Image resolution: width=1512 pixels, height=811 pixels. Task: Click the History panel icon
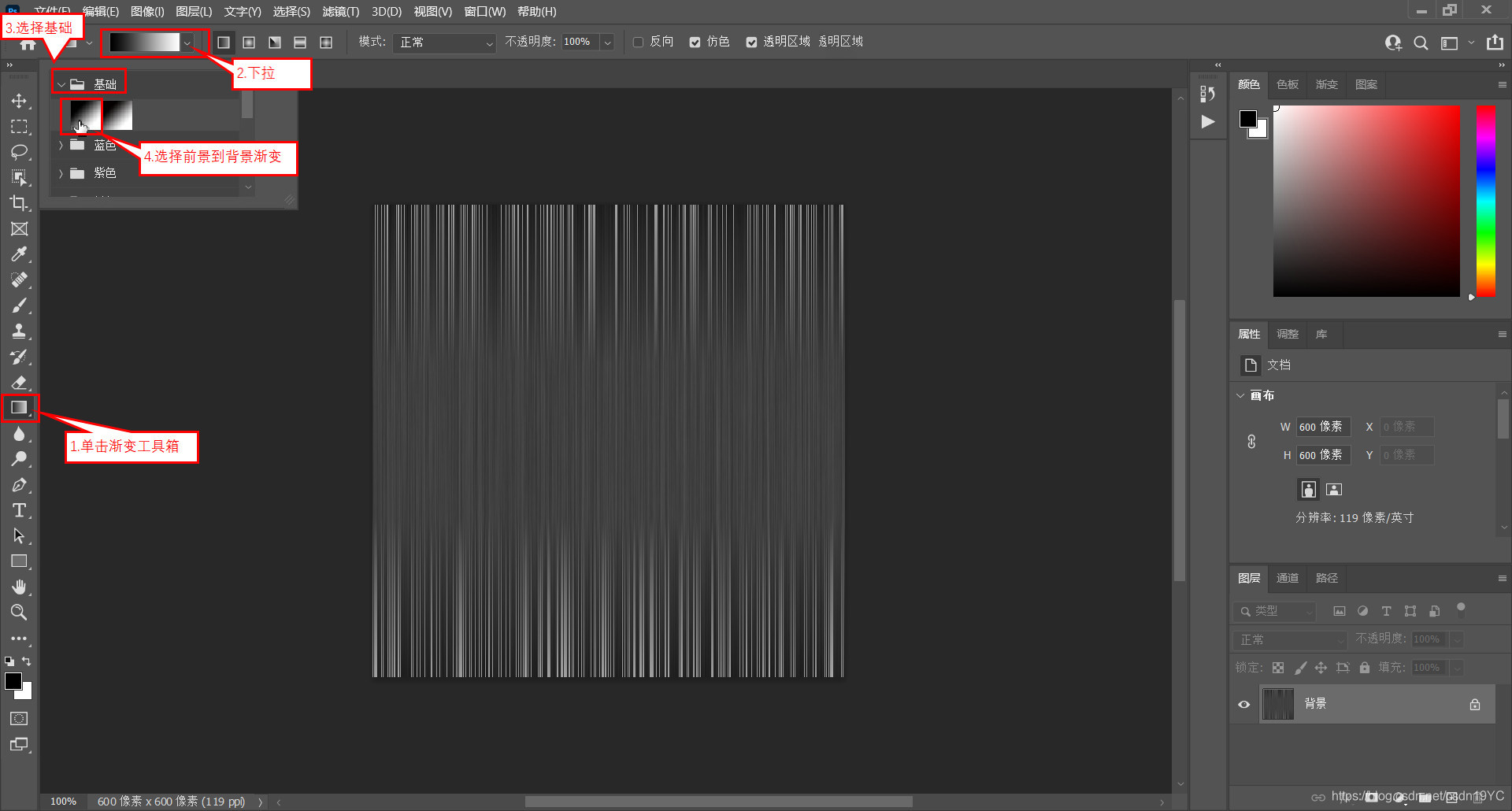pos(1207,94)
